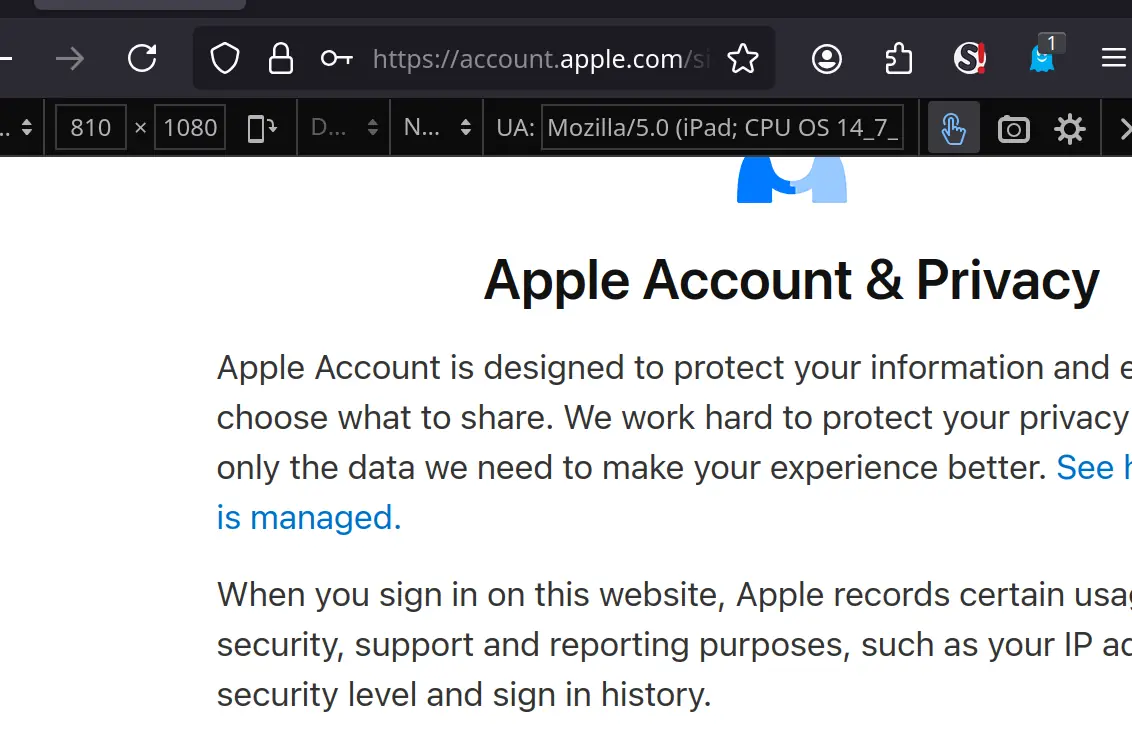Viewport: 1132px width, 755px height.
Task: Open saved passwords key icon
Action: (x=336, y=58)
